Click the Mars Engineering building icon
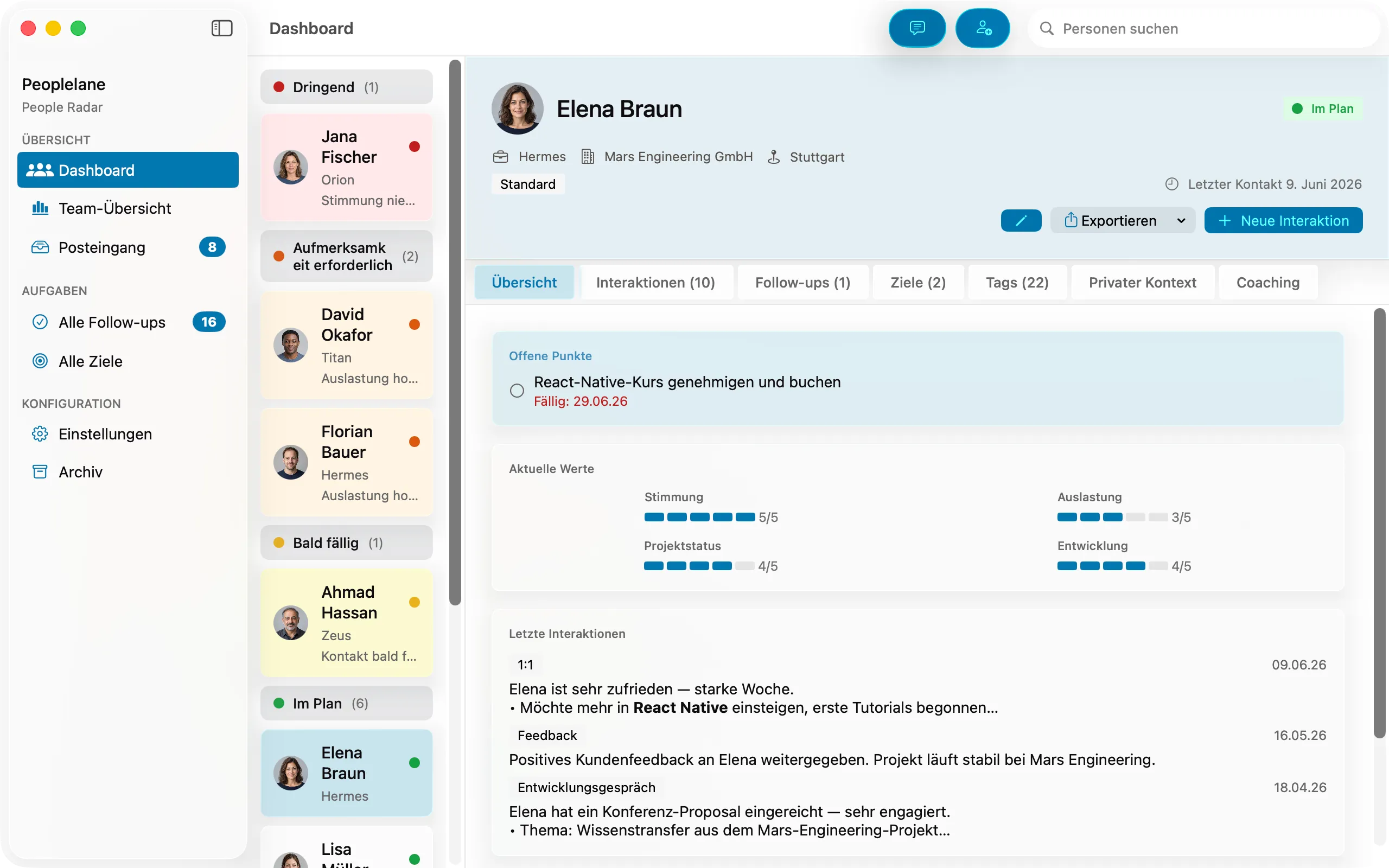Image resolution: width=1389 pixels, height=868 pixels. [x=587, y=157]
